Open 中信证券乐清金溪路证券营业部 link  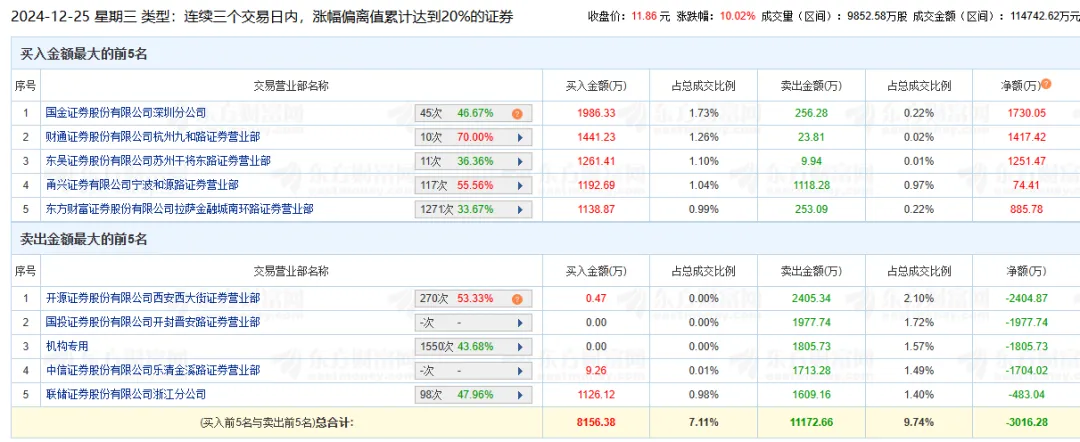point(152,370)
